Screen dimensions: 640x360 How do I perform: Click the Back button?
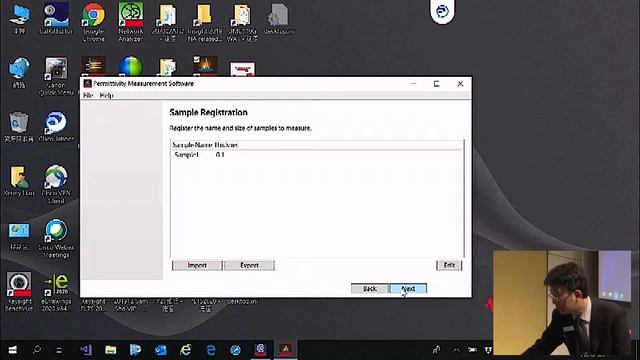pos(370,289)
